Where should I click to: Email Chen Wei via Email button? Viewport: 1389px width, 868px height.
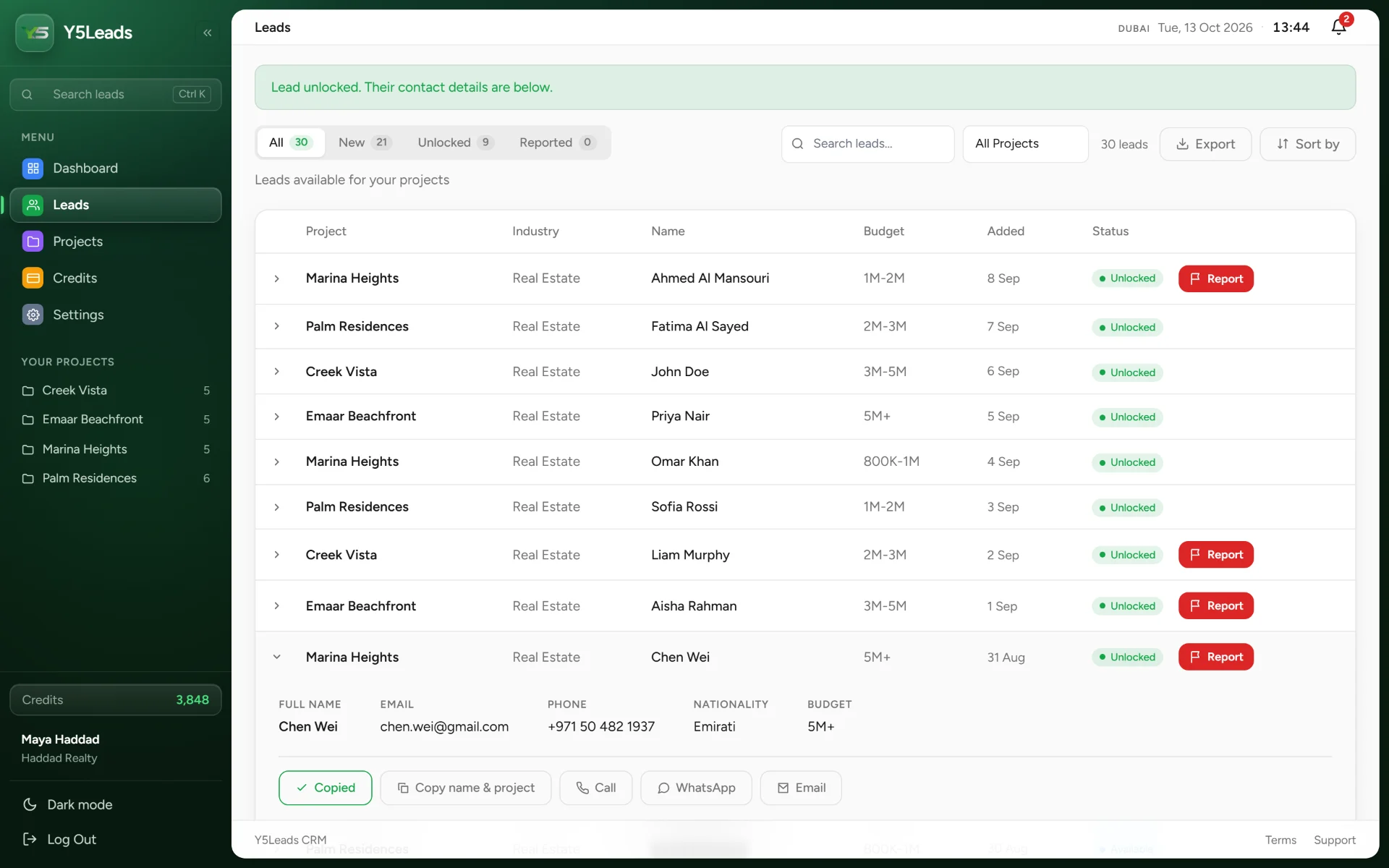801,788
